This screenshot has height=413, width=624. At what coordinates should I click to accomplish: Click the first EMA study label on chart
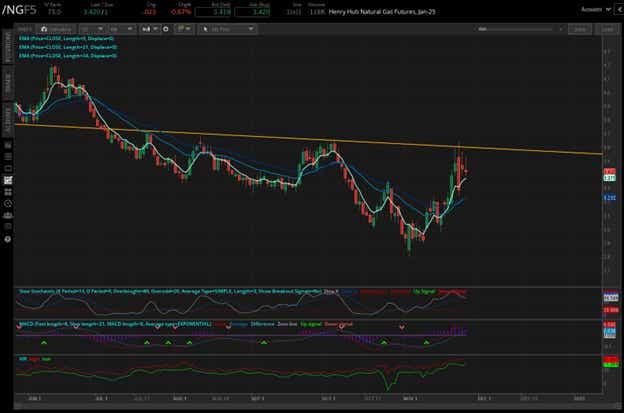coord(66,39)
